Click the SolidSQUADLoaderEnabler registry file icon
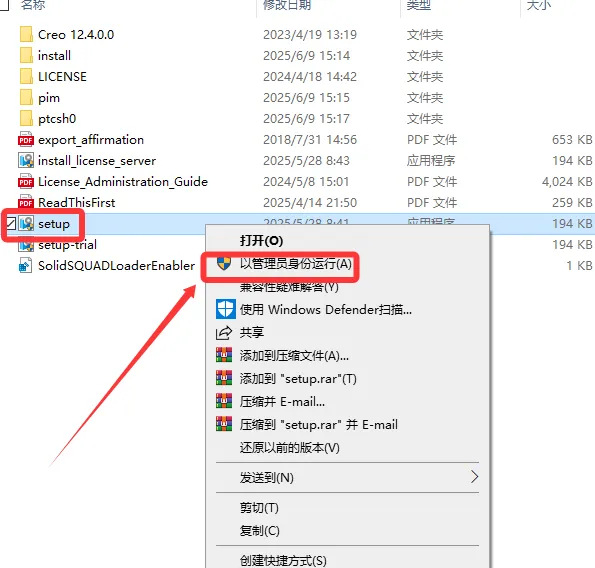Image resolution: width=595 pixels, height=568 pixels. coord(25,265)
